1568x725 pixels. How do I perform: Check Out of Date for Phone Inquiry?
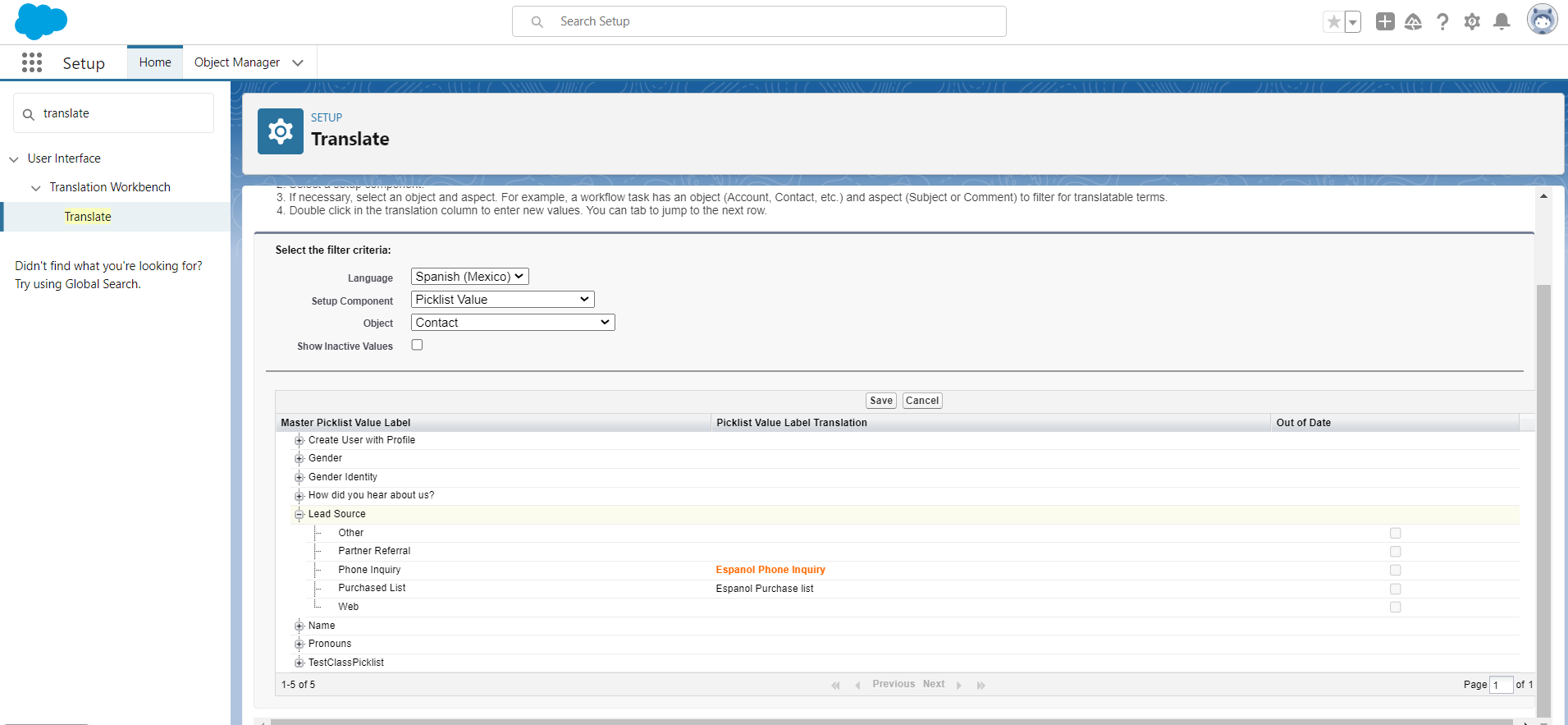(1395, 570)
